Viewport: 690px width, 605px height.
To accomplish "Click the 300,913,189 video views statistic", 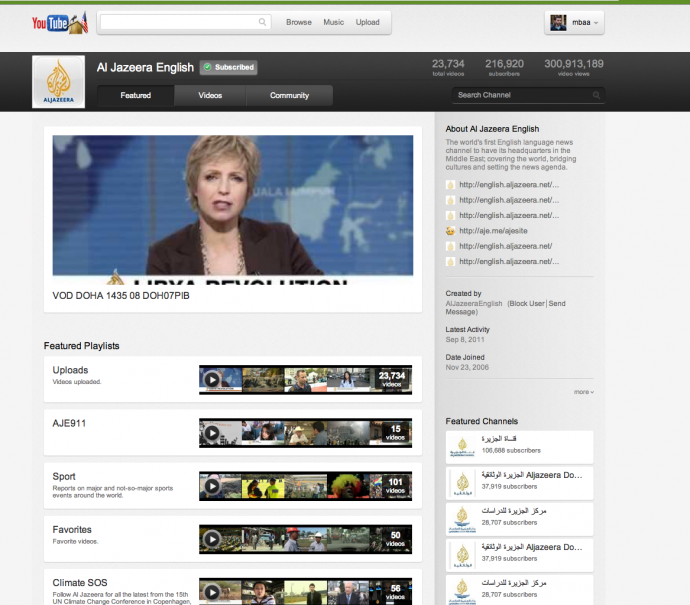I will pyautogui.click(x=574, y=67).
